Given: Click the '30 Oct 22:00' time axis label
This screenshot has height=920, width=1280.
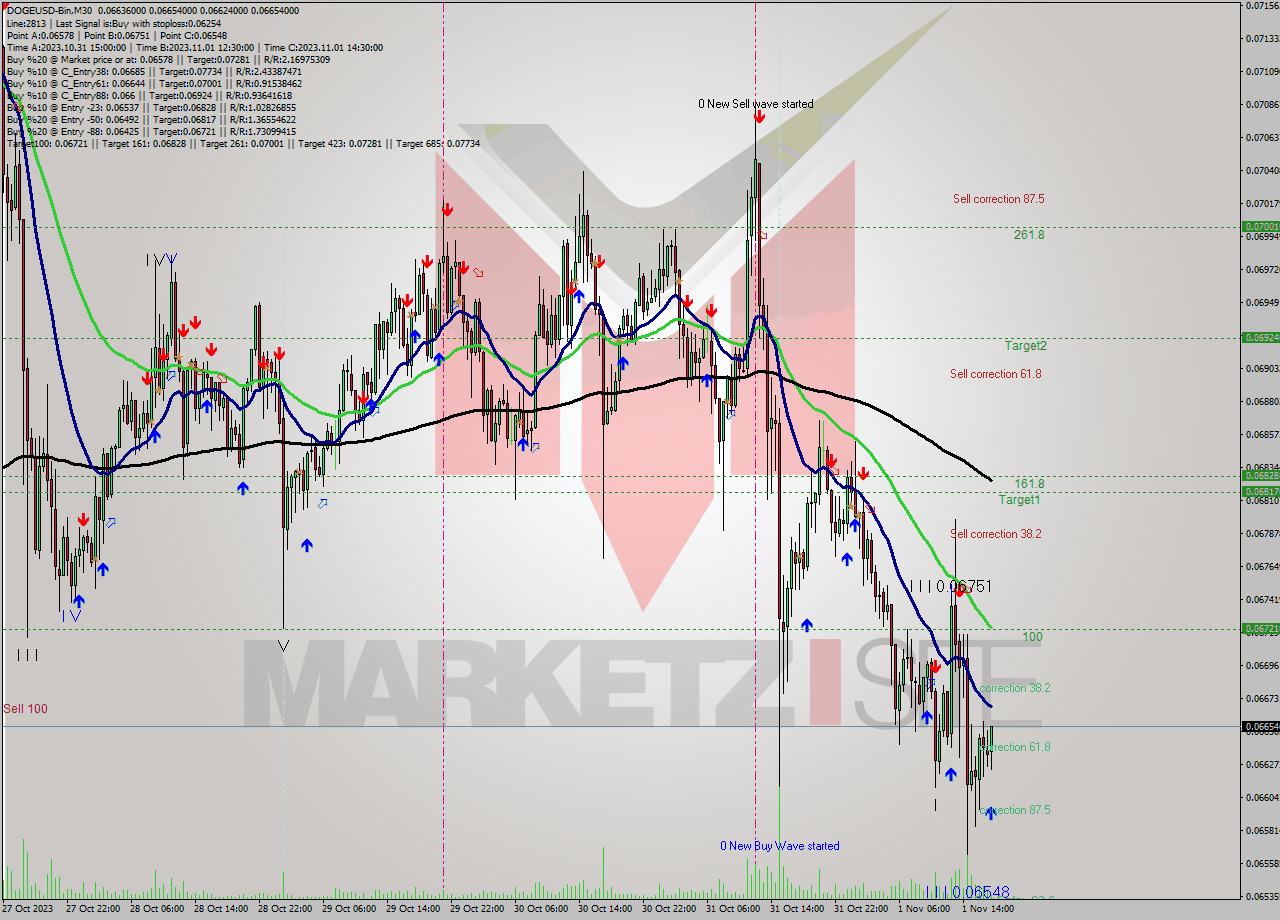Looking at the screenshot, I should click(667, 909).
